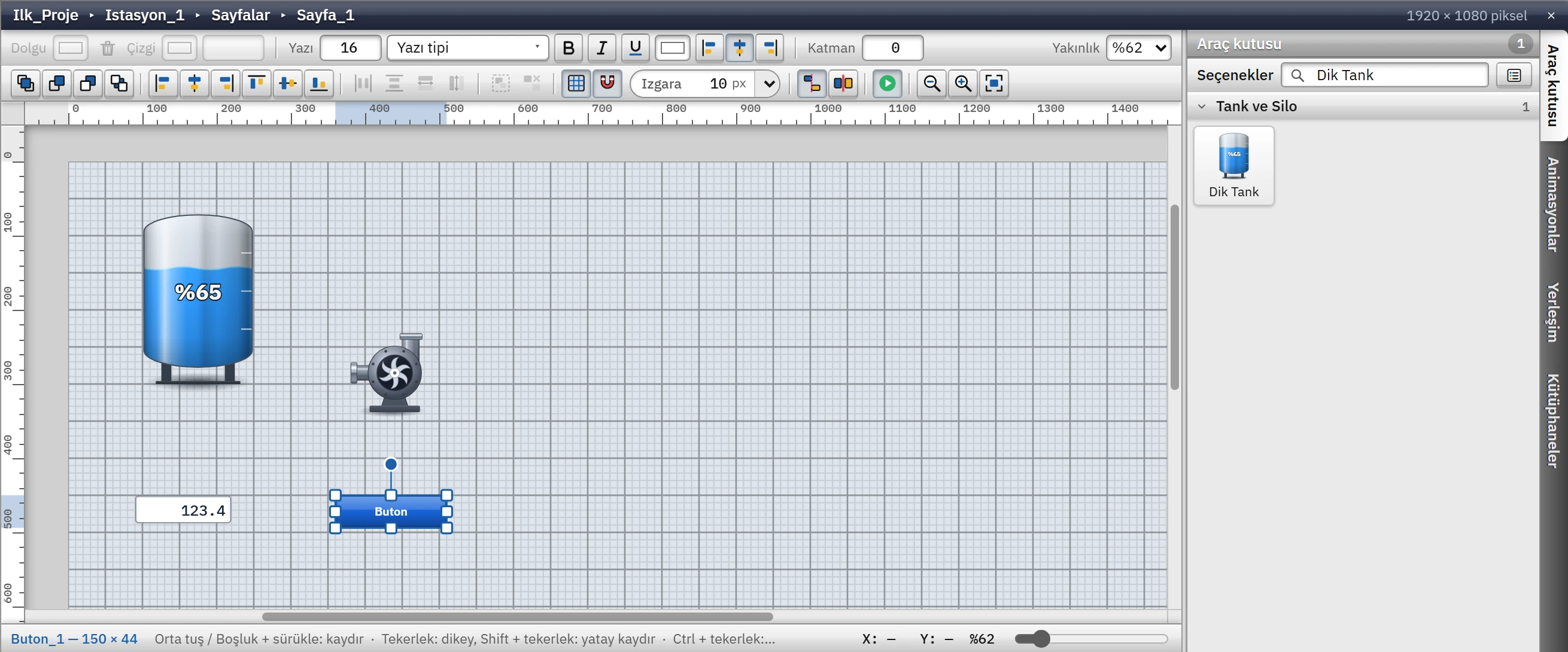Click the mirror/flip objects icon
The image size is (1568, 652).
[843, 83]
